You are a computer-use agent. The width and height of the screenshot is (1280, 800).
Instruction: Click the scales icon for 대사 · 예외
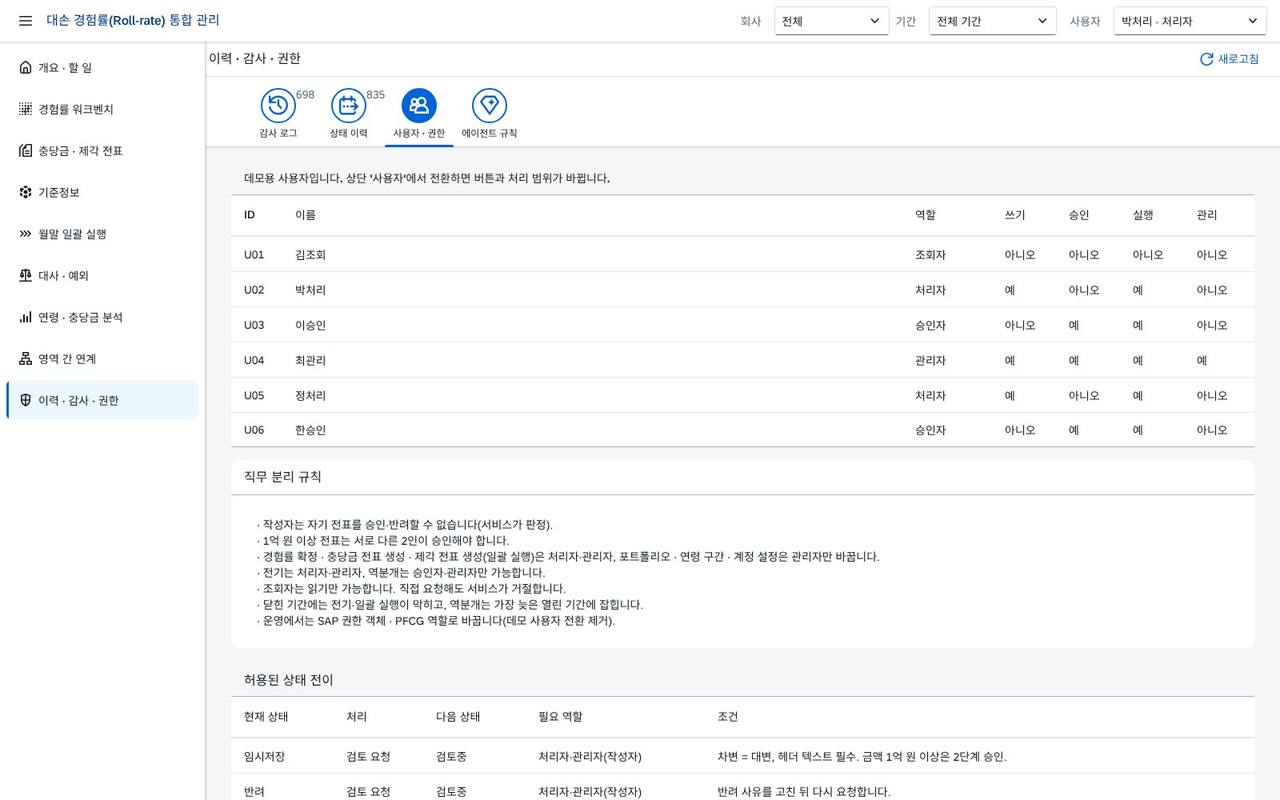click(25, 275)
